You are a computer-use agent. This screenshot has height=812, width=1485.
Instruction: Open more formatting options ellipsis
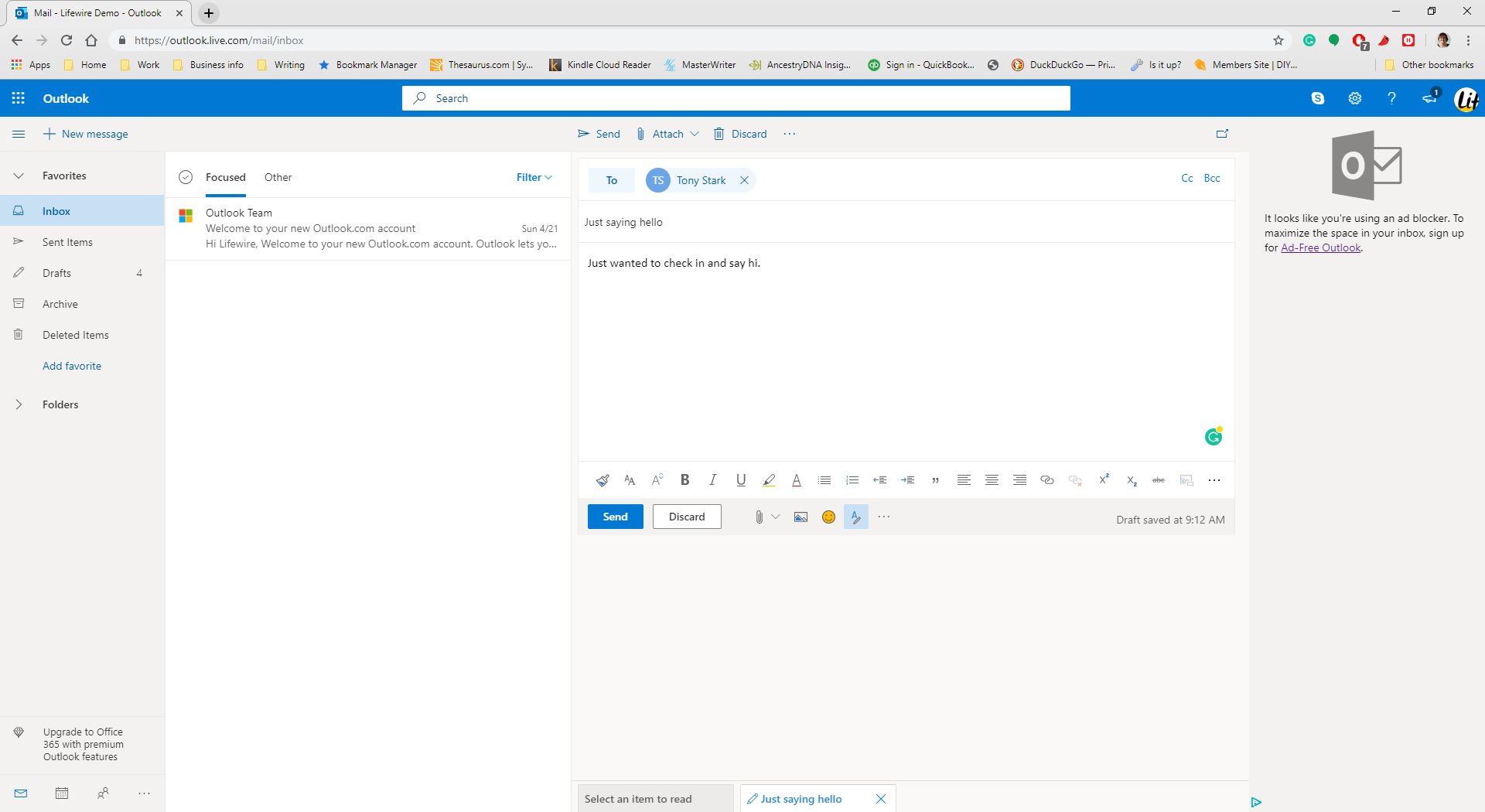[1214, 480]
